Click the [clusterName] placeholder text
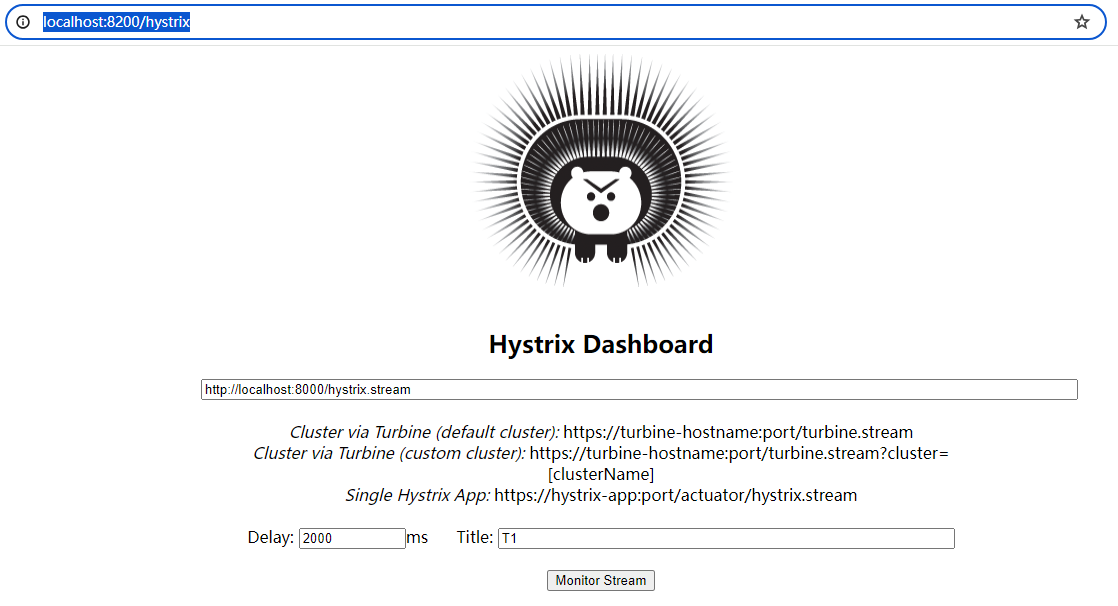Viewport: 1118px width, 606px height. click(600, 474)
